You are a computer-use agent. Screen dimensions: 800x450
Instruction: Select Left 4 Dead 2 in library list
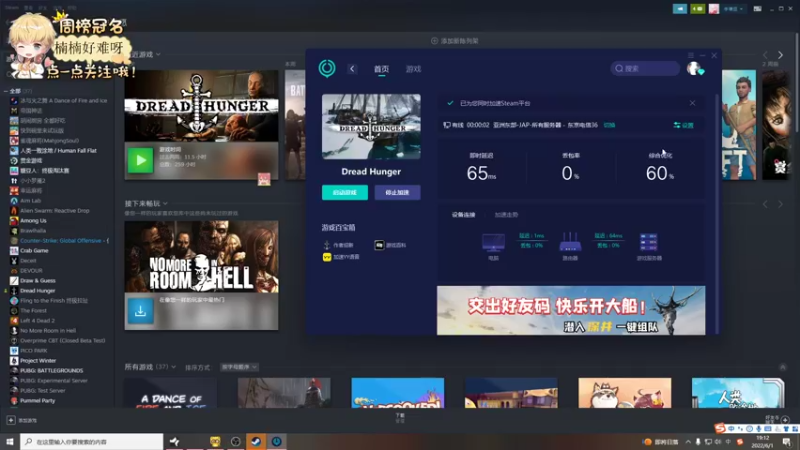(37, 320)
